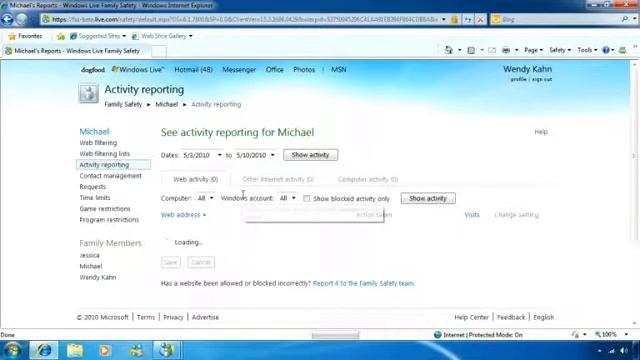
Task: Open Windows Explorer folder on taskbar
Action: pyautogui.click(x=75, y=350)
